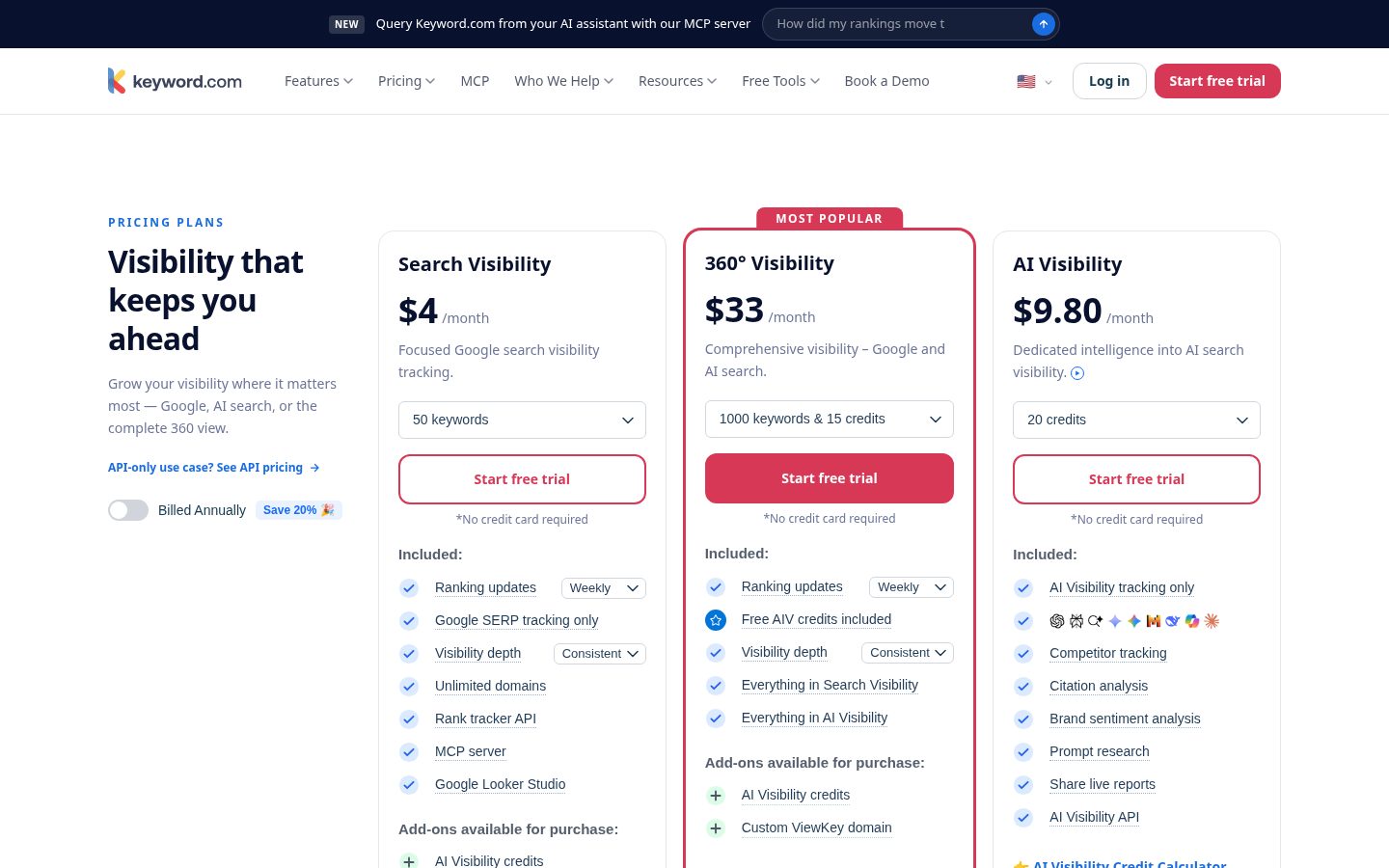
Task: Open the 50 keywords dropdown
Action: click(522, 420)
